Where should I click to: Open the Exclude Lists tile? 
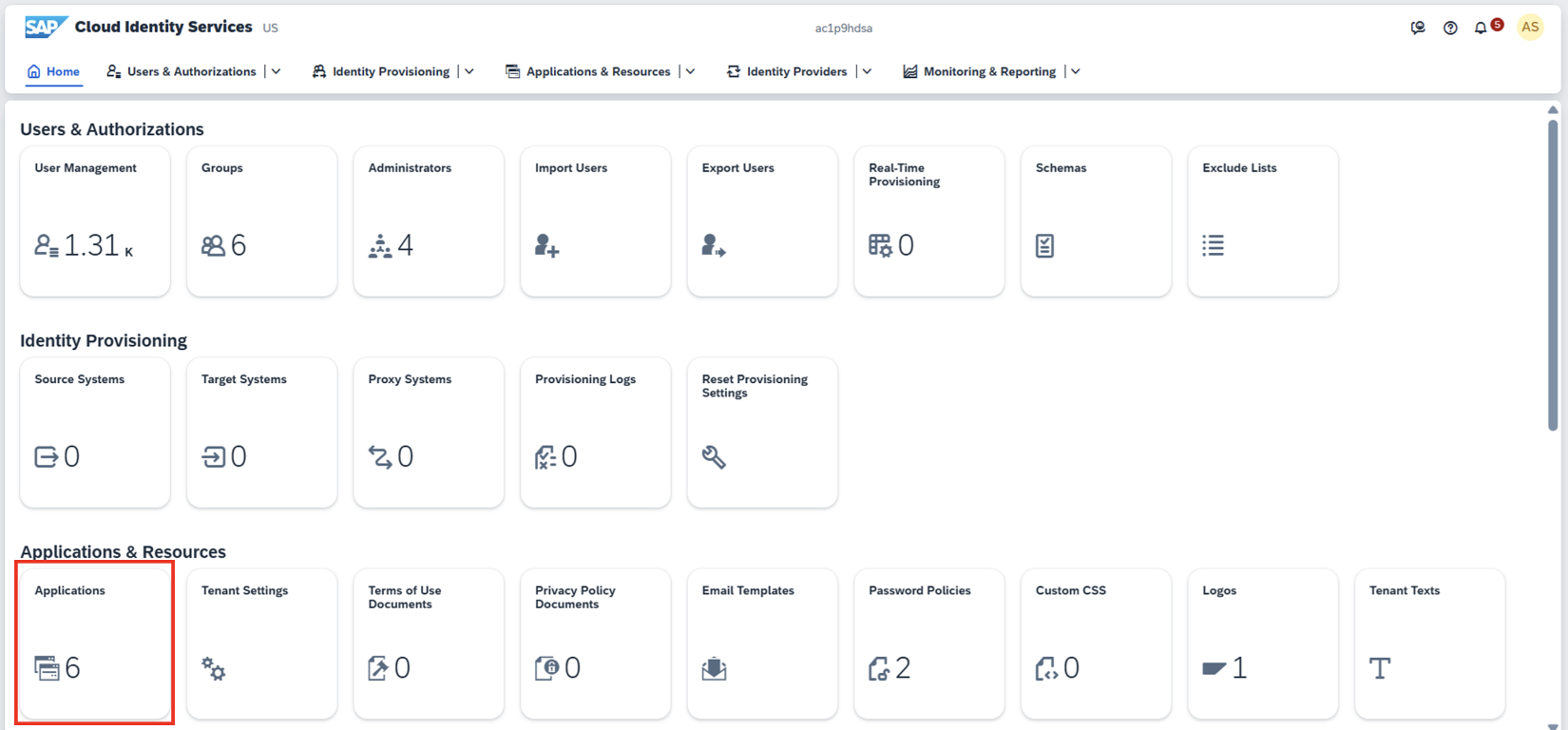[1263, 221]
